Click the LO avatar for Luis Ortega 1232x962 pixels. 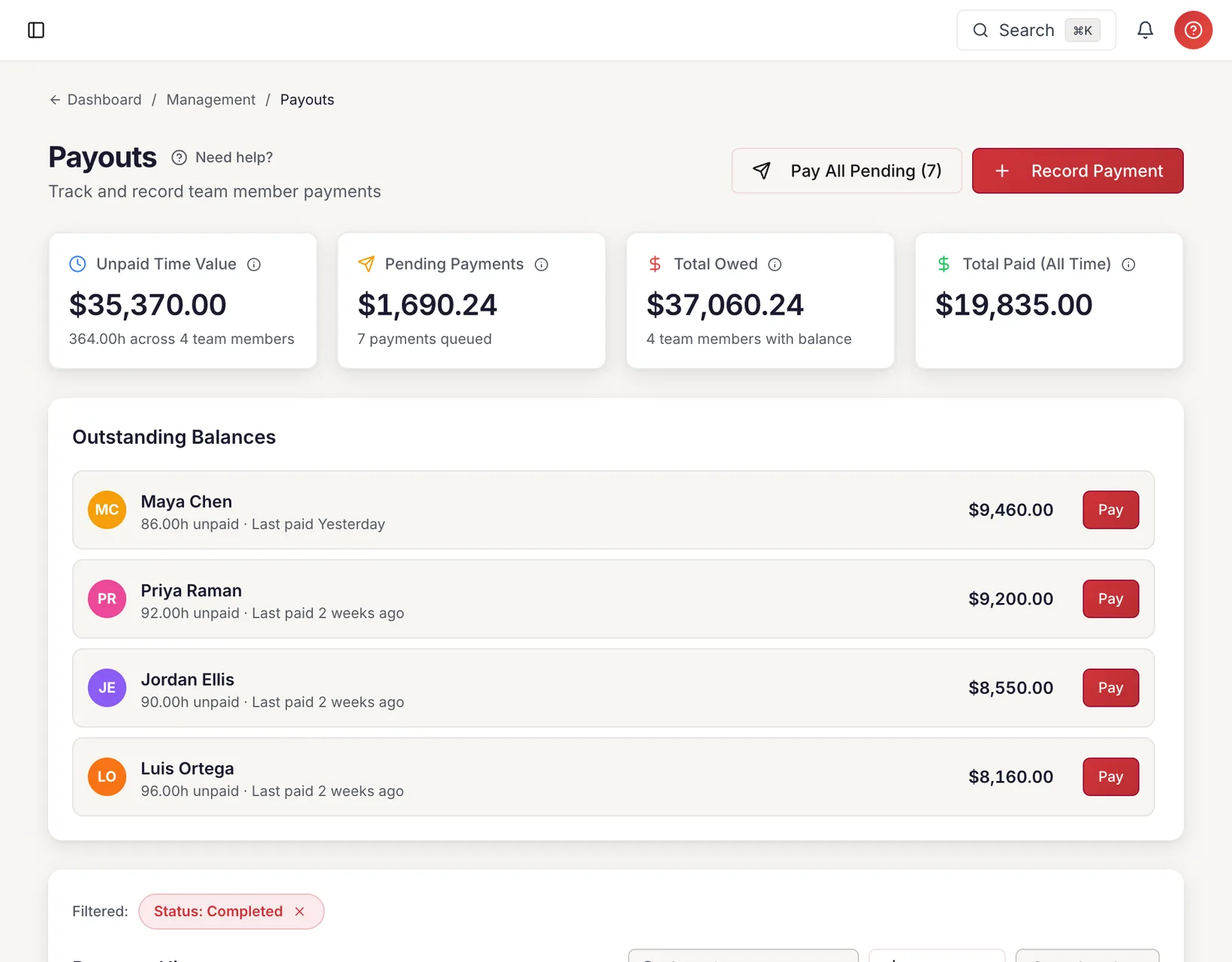[107, 777]
